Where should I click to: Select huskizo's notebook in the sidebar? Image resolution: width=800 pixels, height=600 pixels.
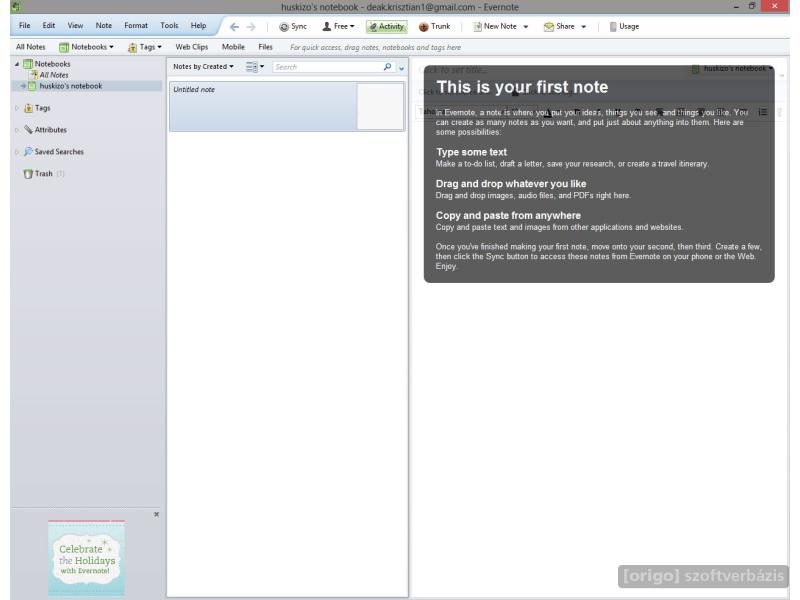click(70, 86)
